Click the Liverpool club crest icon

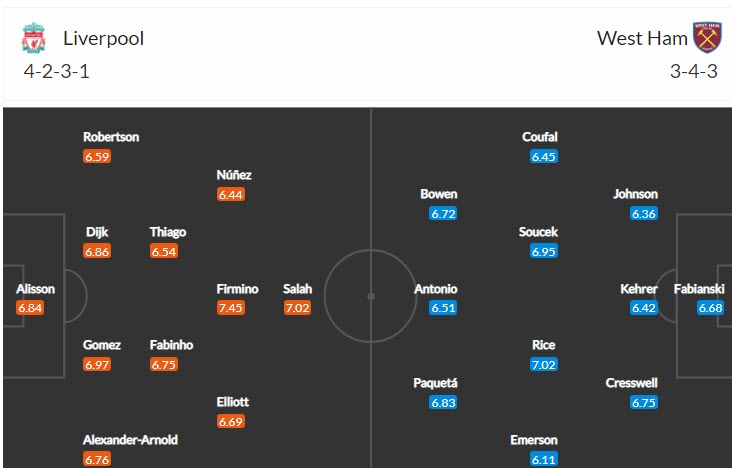pyautogui.click(x=33, y=39)
